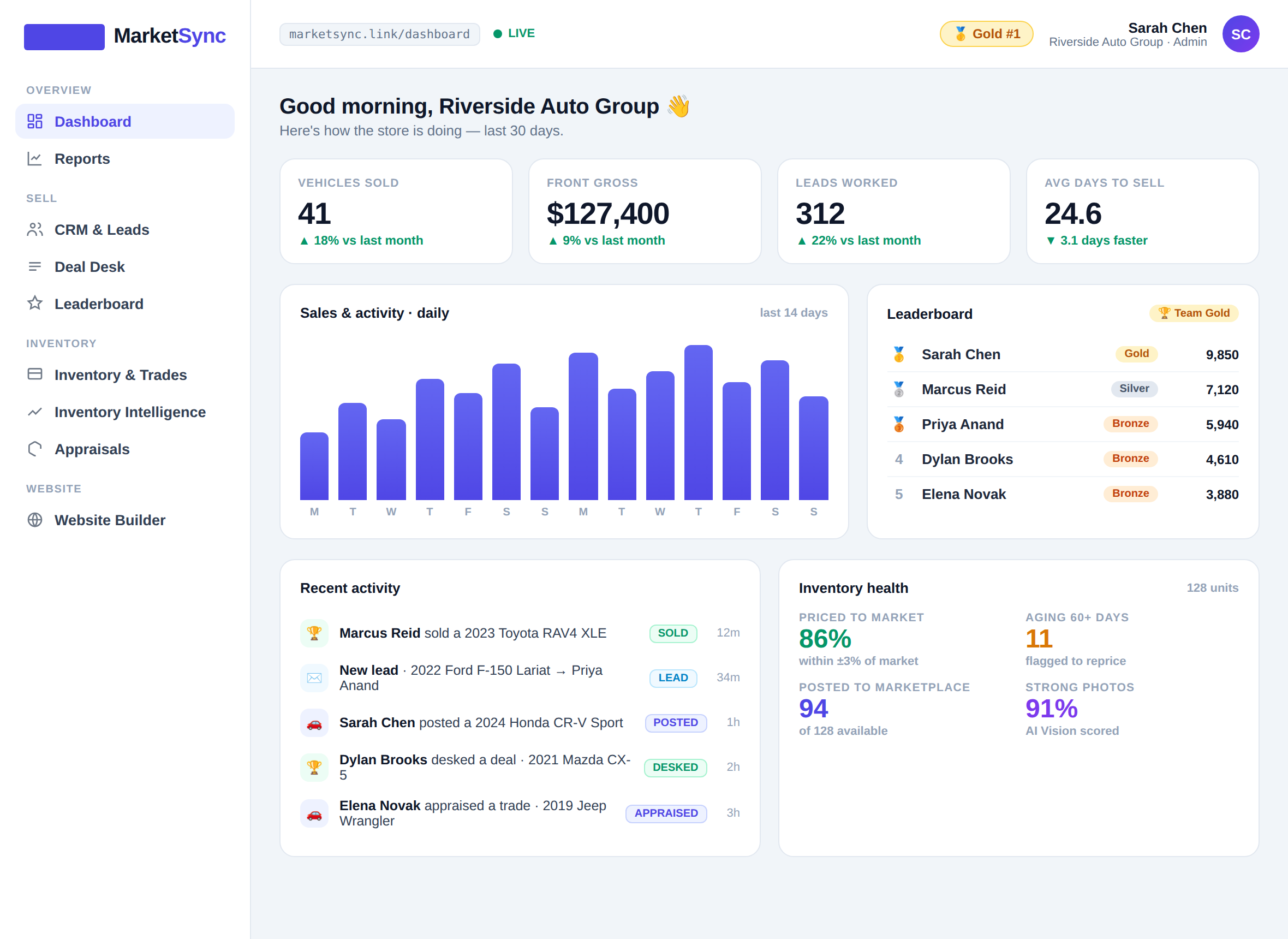Click the car icon beside Elena Novak appraised
Viewport: 1288px width, 939px height.
coord(314,813)
